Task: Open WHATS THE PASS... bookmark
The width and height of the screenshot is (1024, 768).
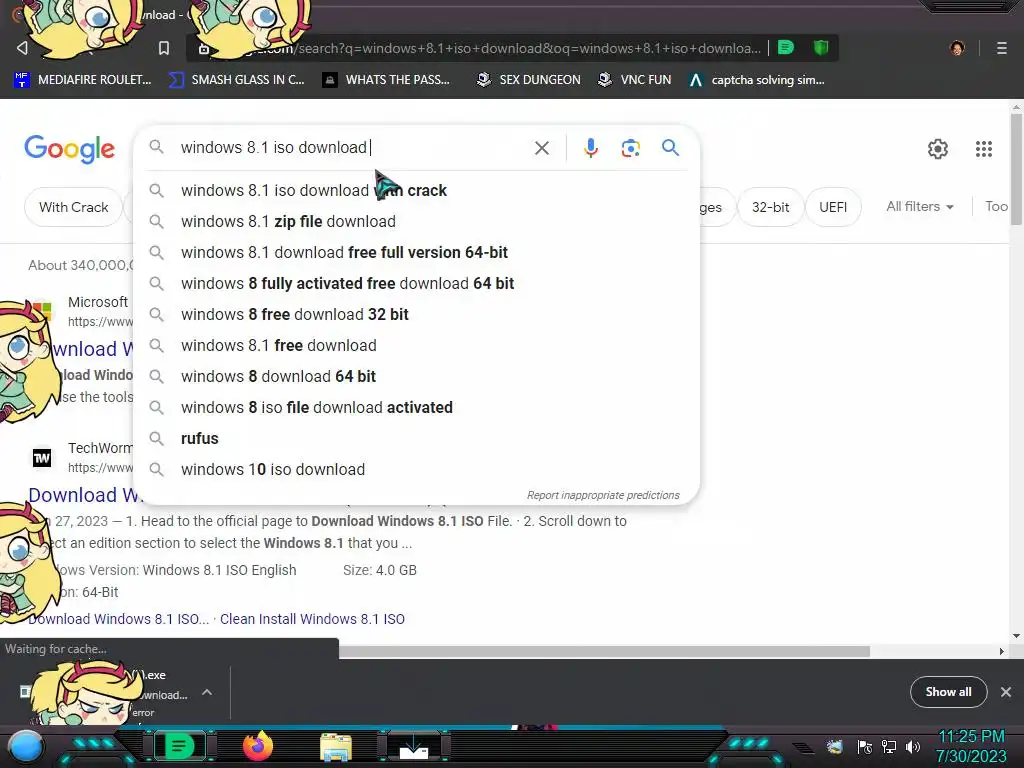Action: coord(387,80)
